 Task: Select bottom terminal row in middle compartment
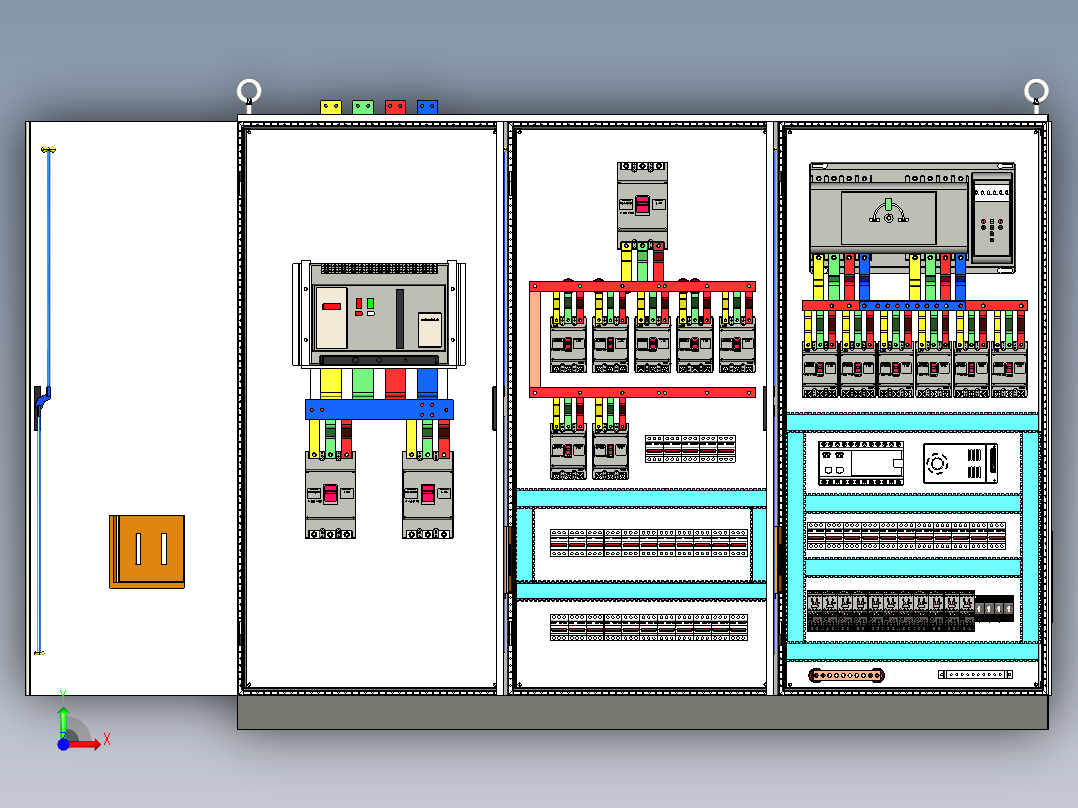648,628
